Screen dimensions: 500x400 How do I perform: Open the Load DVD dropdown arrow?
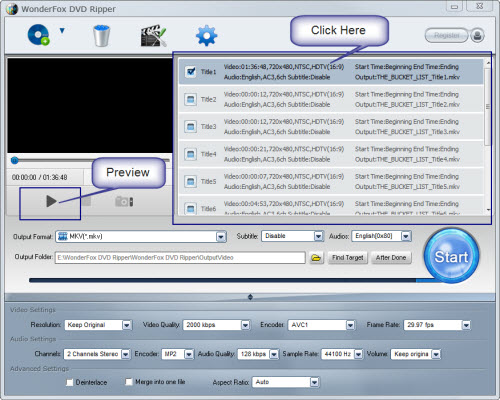(x=62, y=31)
